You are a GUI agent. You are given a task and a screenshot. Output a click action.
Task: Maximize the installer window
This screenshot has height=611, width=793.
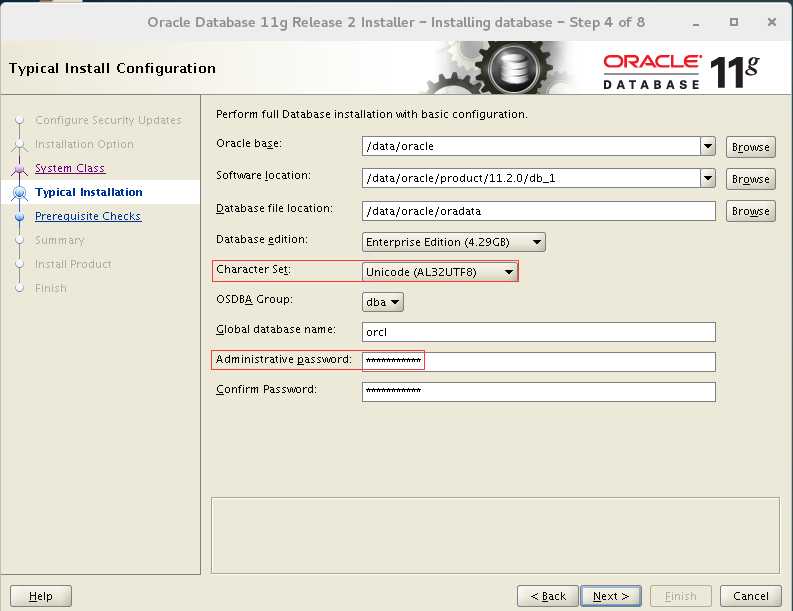(x=734, y=22)
